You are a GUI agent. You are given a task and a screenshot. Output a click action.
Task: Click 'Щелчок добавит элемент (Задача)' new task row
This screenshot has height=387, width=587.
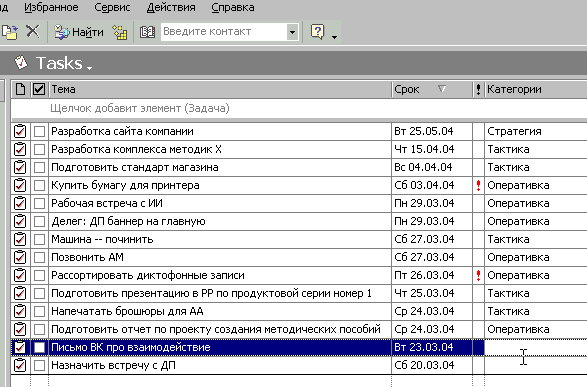pyautogui.click(x=299, y=109)
